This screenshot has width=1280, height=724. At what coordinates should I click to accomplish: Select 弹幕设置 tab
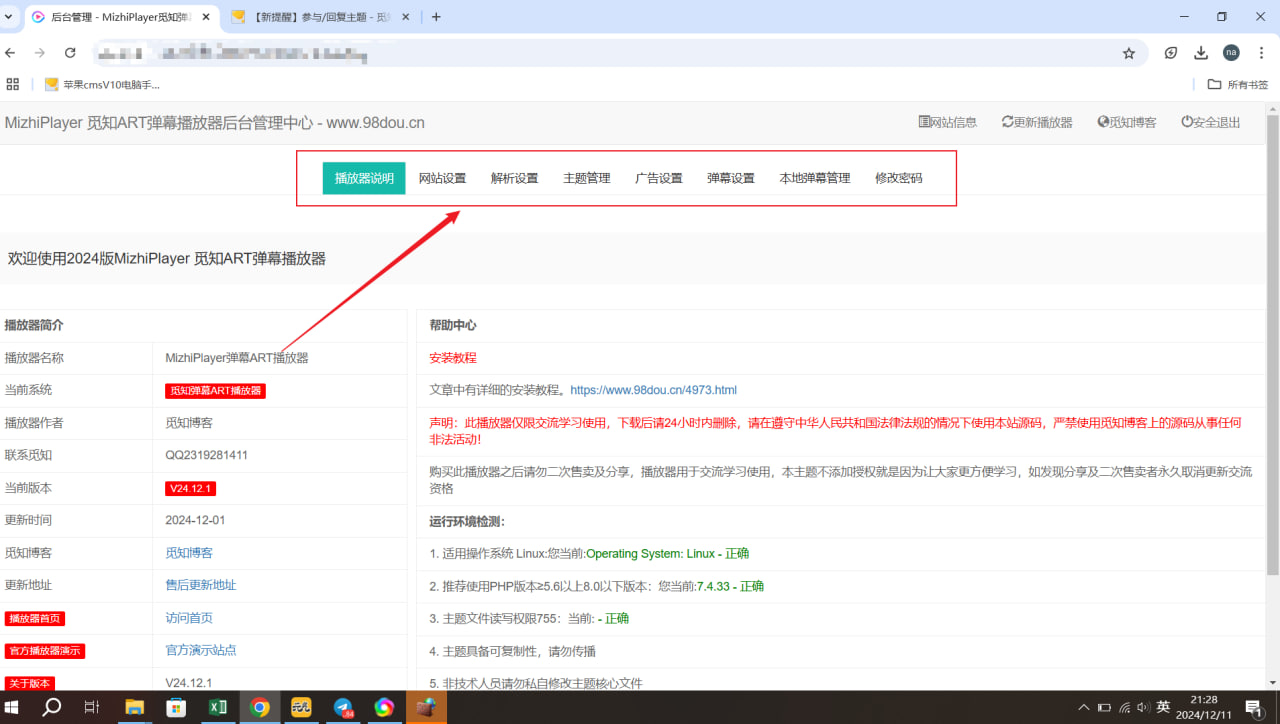coord(731,178)
